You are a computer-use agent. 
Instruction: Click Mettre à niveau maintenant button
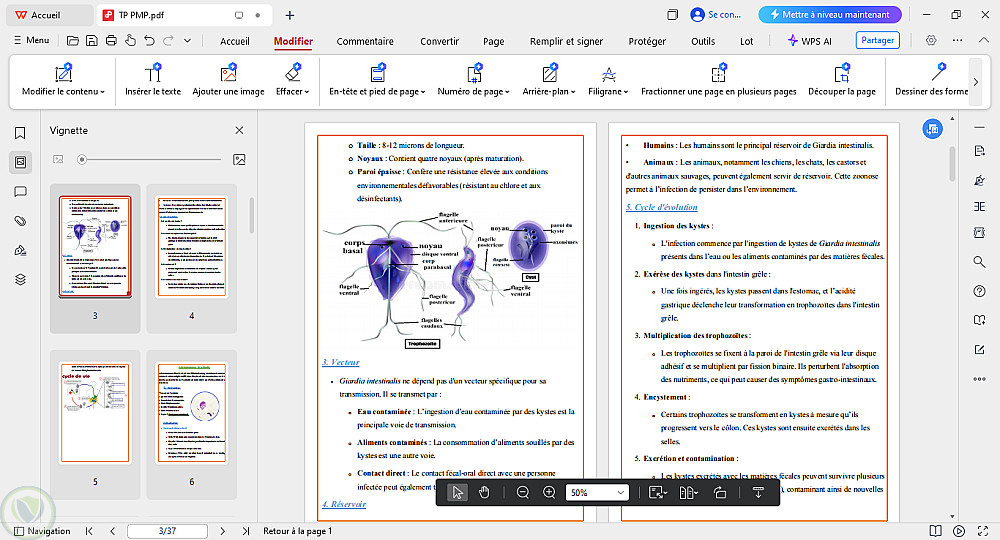pyautogui.click(x=829, y=15)
